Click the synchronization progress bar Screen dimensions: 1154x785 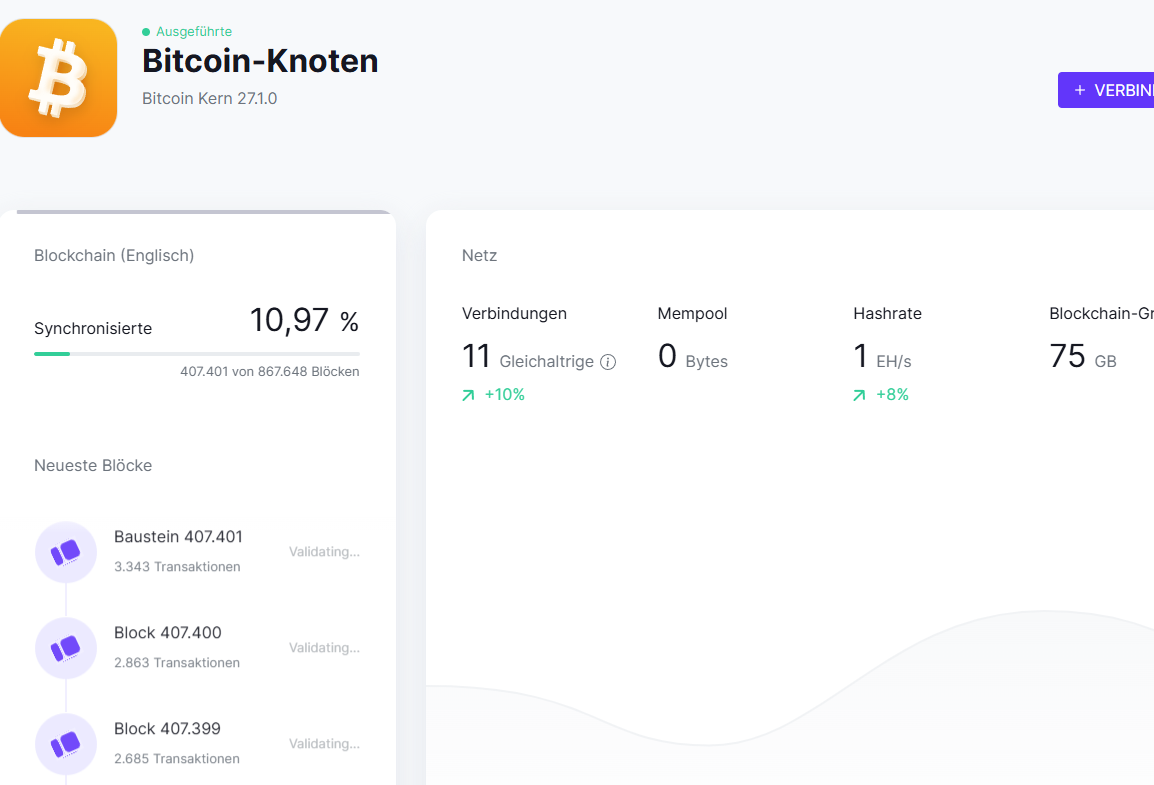click(196, 353)
